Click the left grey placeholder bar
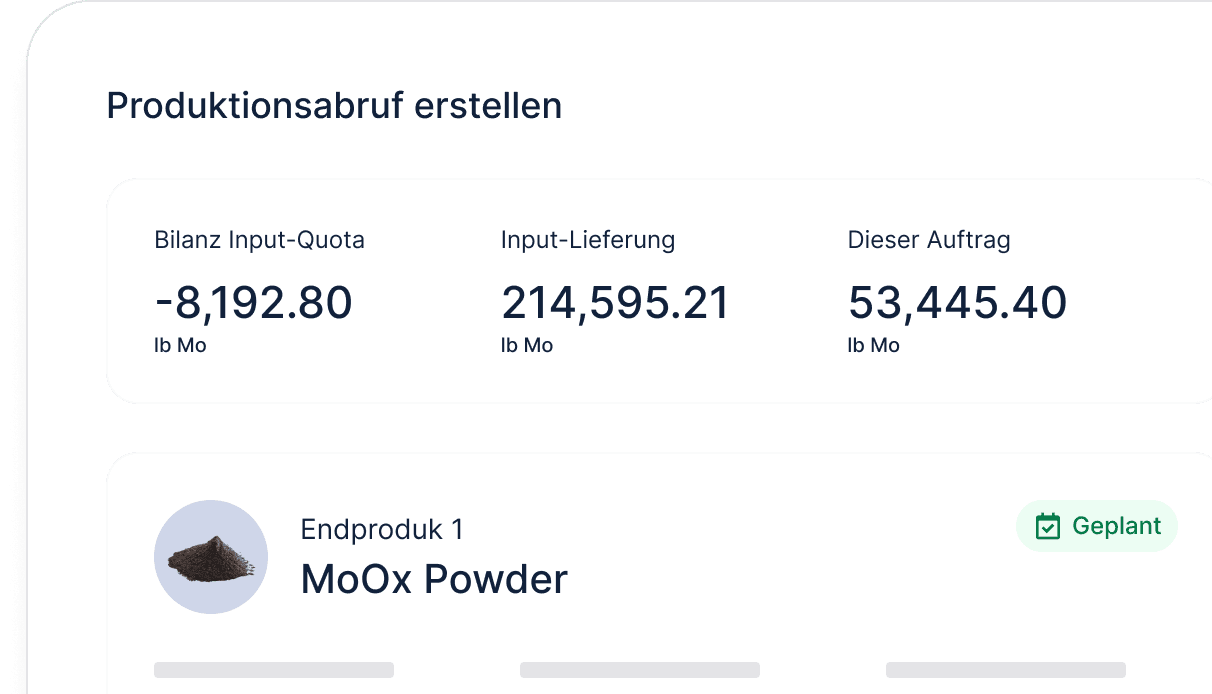1212x694 pixels. [x=274, y=670]
